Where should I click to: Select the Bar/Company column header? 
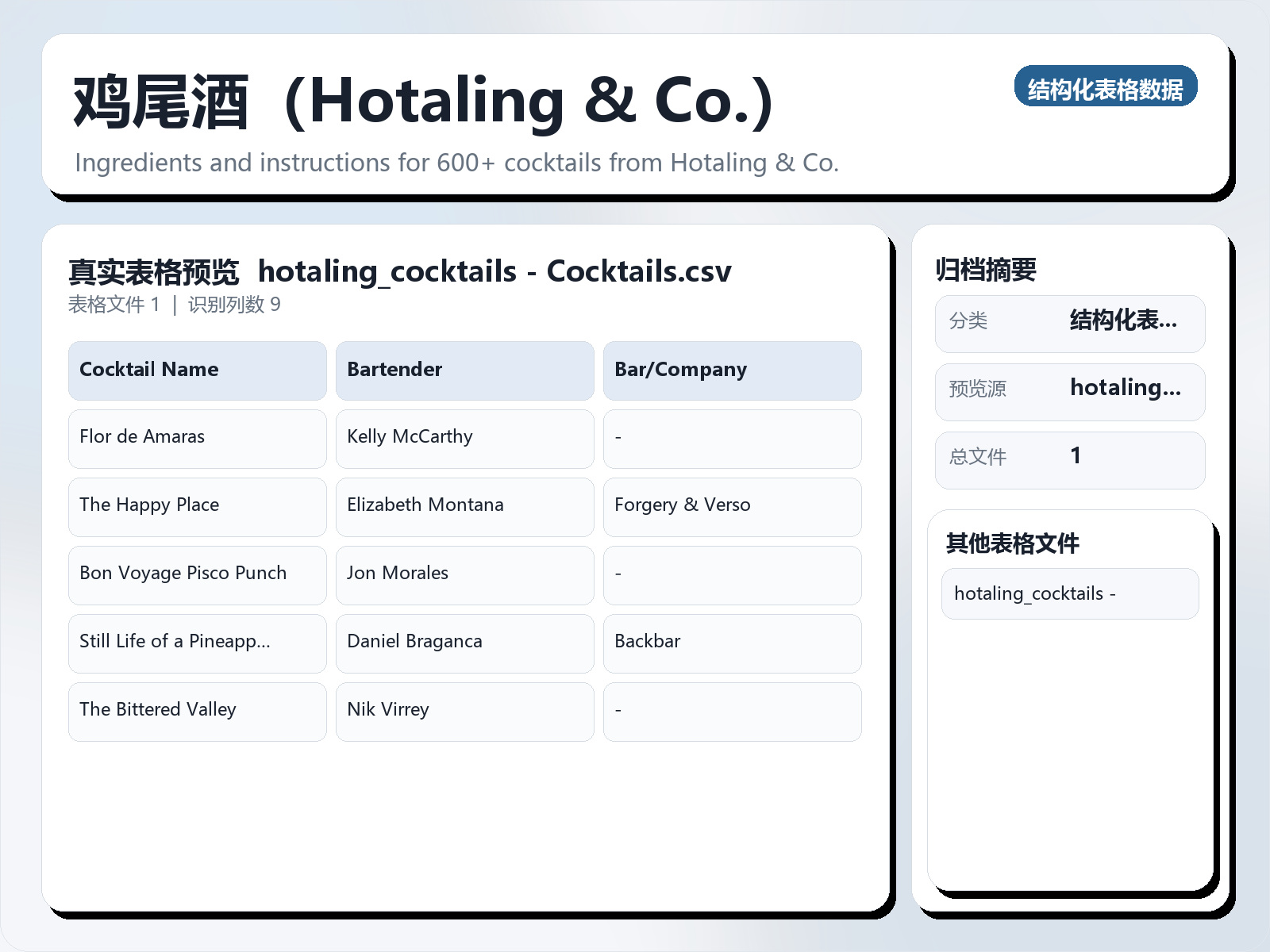tap(732, 370)
